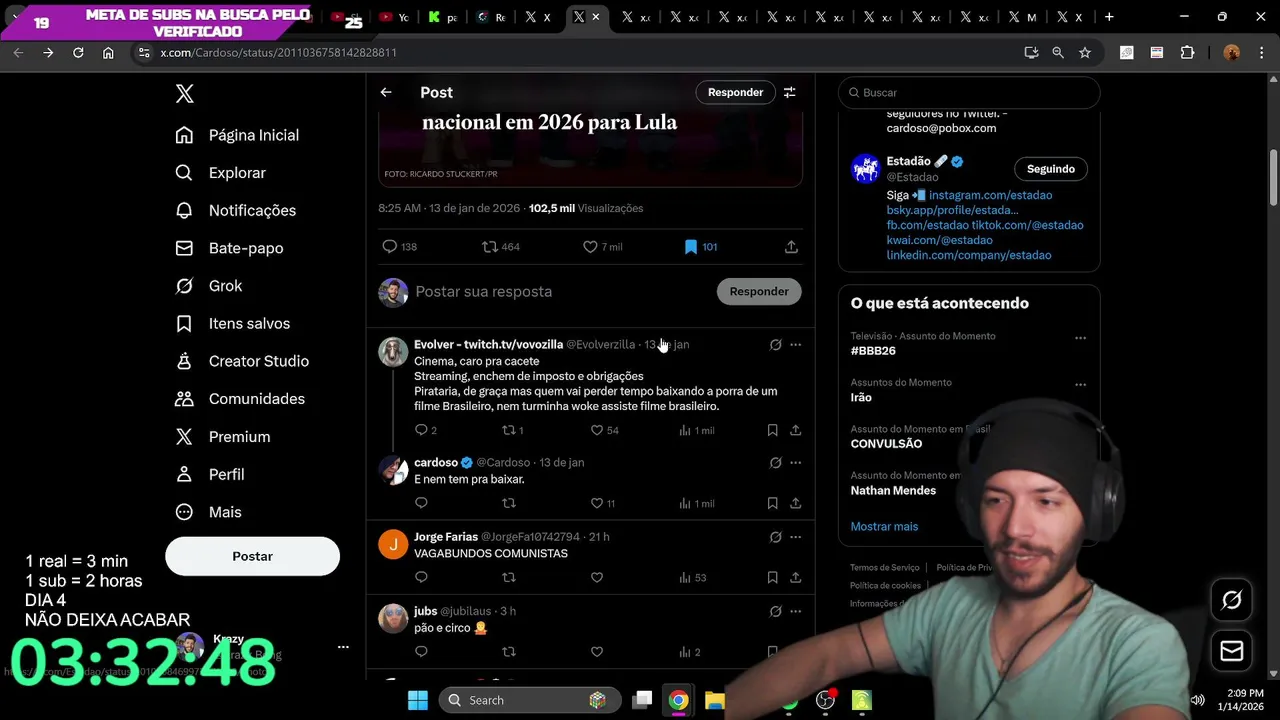Image resolution: width=1280 pixels, height=720 pixels.
Task: Bookmark this page with the star icon
Action: pyautogui.click(x=1085, y=53)
